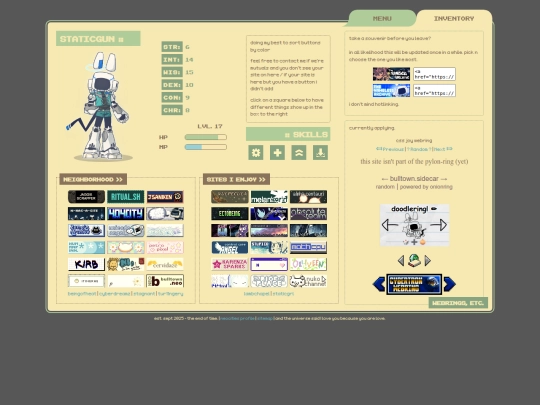Screen dimensions: 540x405
Task: Click the blue souvenir button image
Action: pyautogui.click(x=391, y=91)
